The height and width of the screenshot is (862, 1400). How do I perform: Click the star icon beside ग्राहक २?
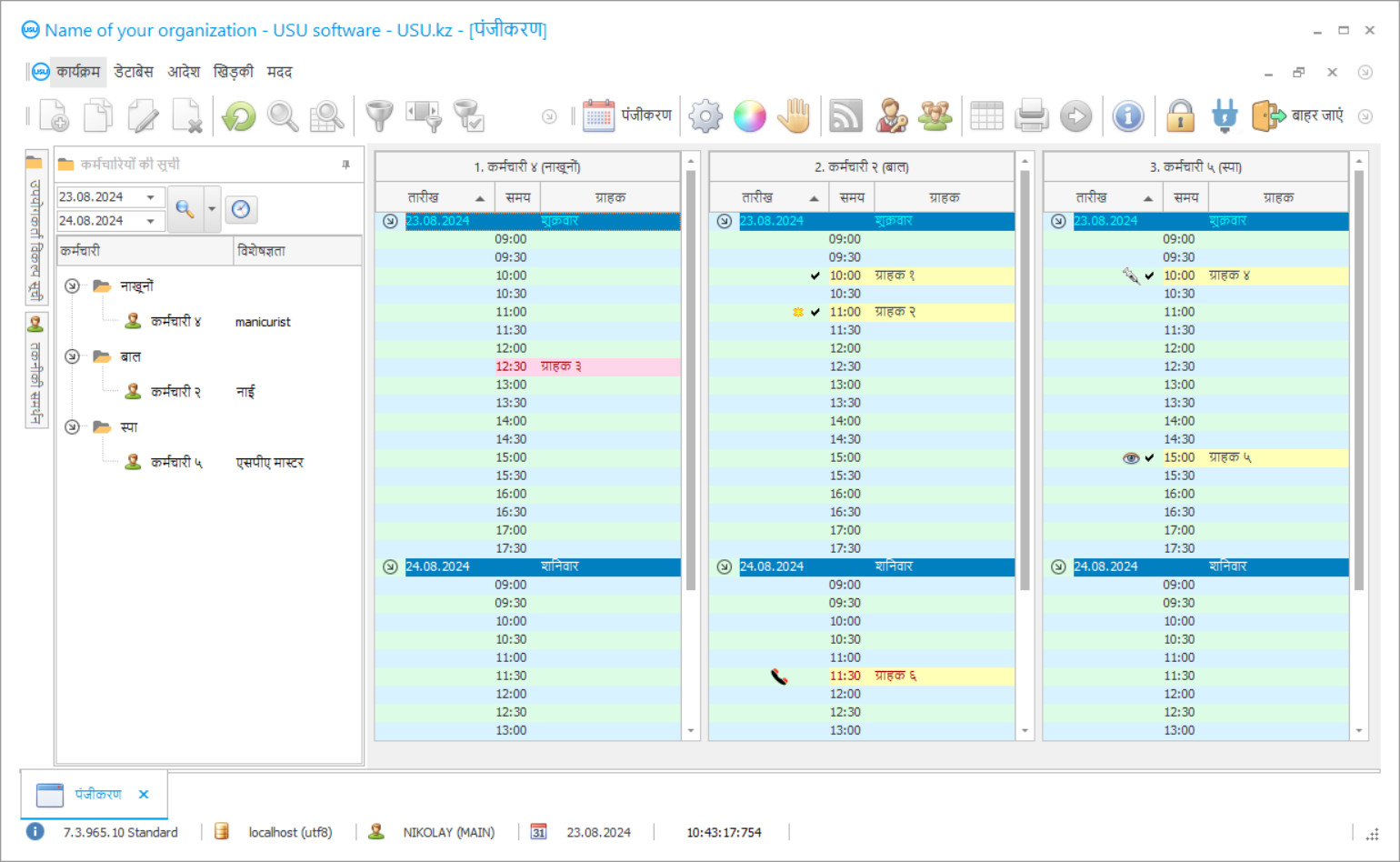coord(798,312)
